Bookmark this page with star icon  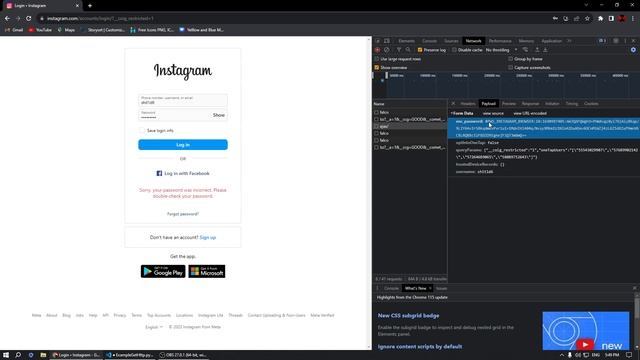[587, 18]
